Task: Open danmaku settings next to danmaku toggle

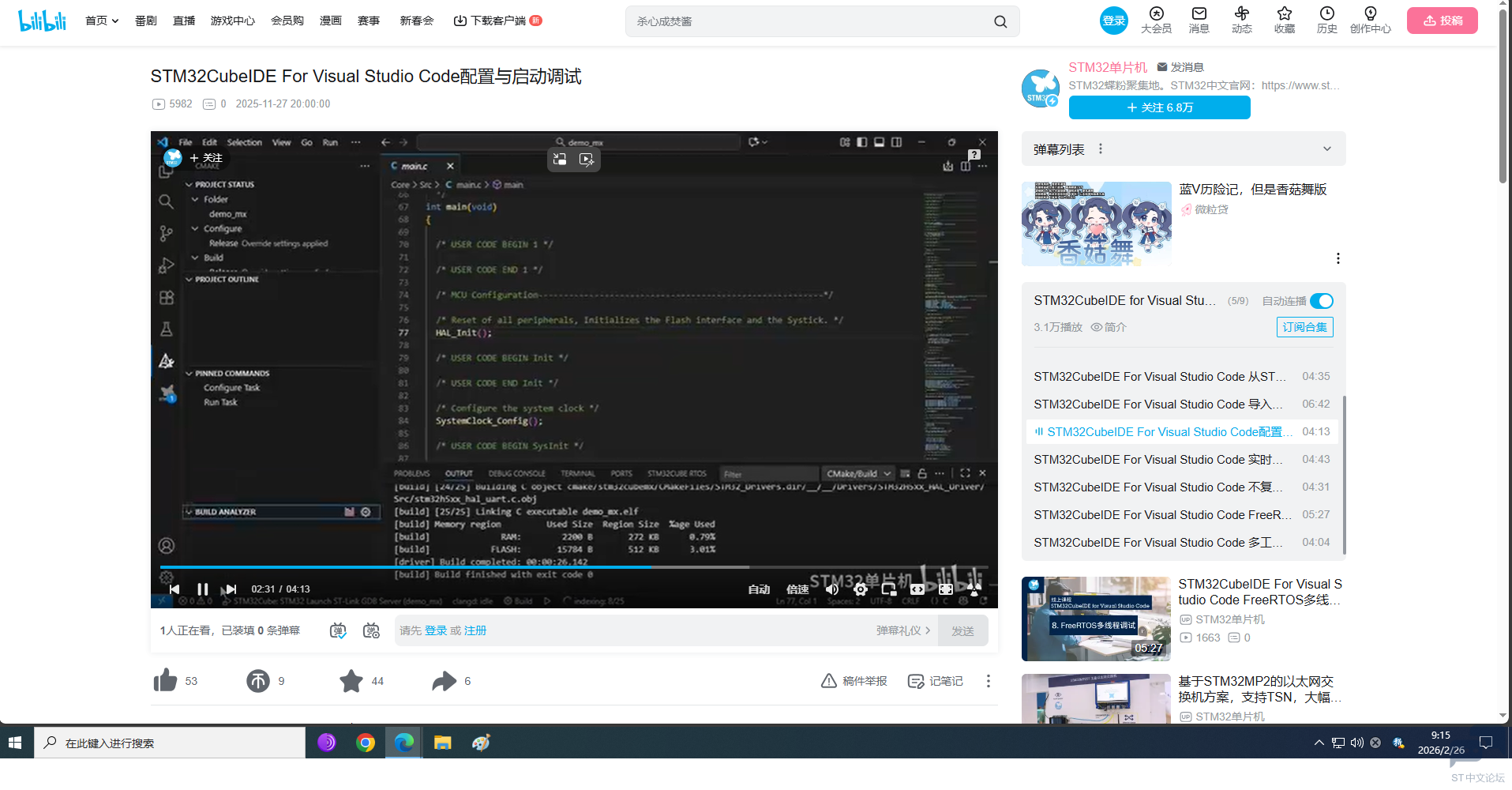Action: [371, 630]
